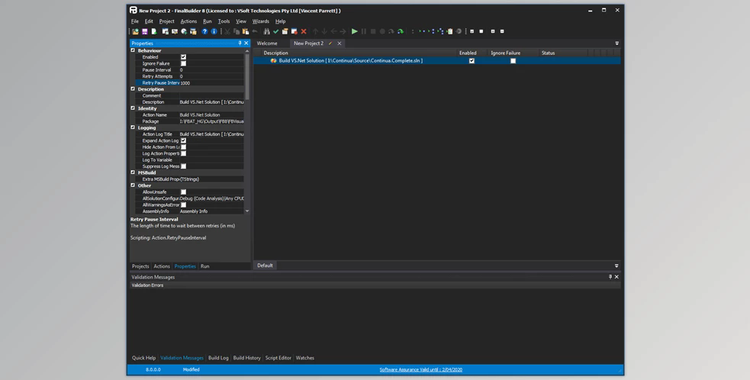
Task: Click the green Run play icon
Action: (x=354, y=32)
